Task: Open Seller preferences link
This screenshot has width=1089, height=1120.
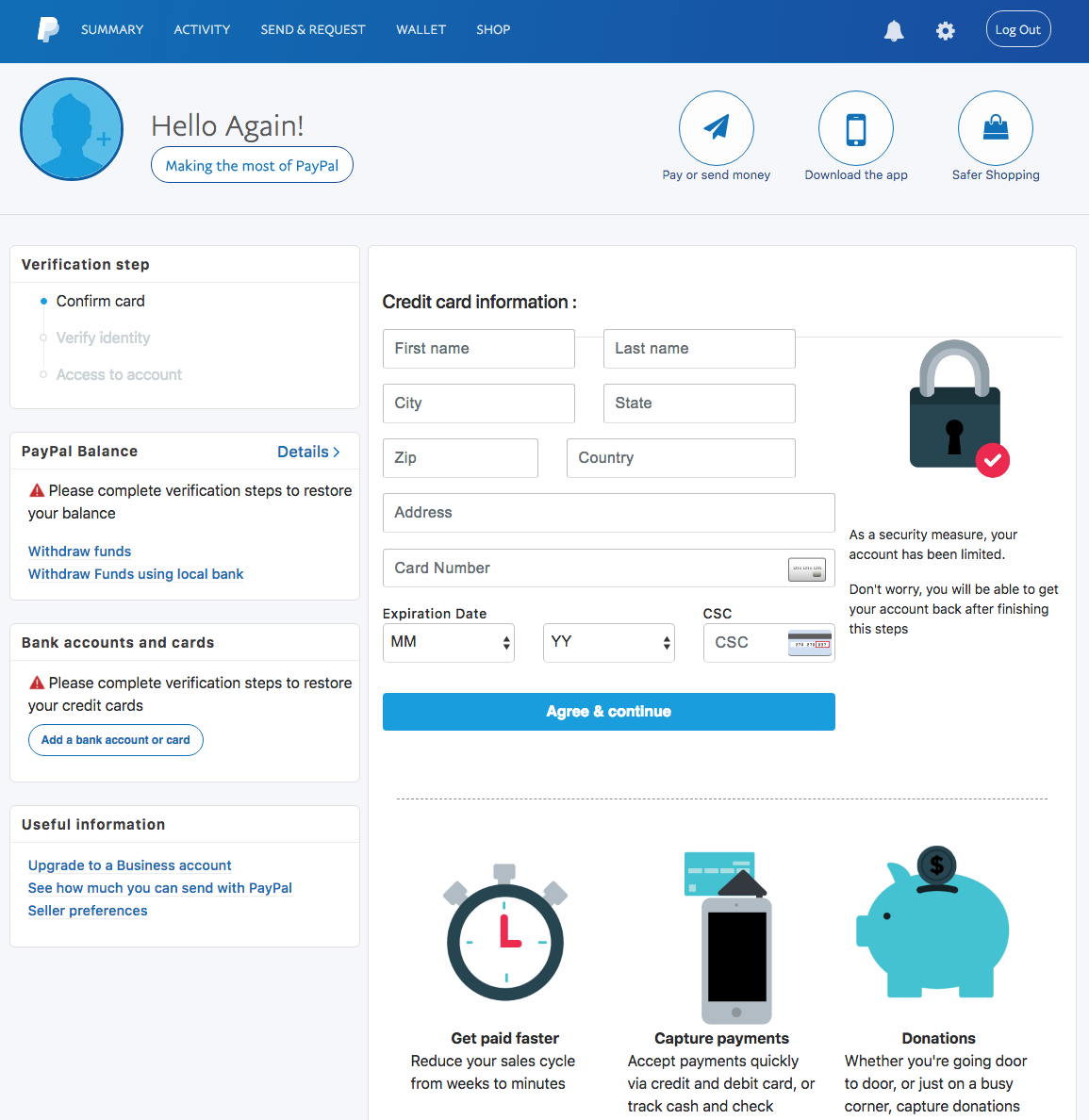Action: [87, 911]
